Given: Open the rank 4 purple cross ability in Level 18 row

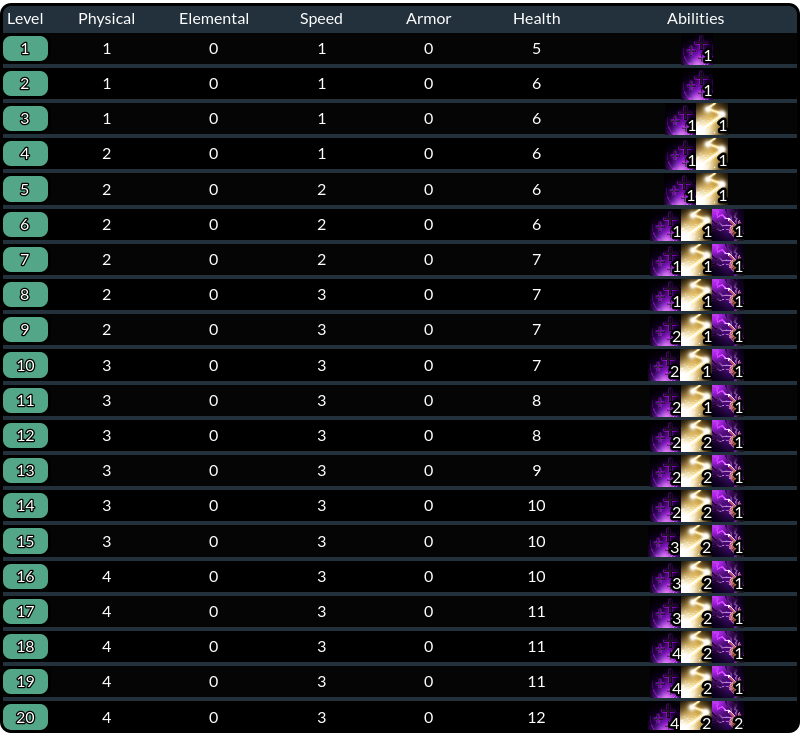Looking at the screenshot, I should pyautogui.click(x=666, y=647).
